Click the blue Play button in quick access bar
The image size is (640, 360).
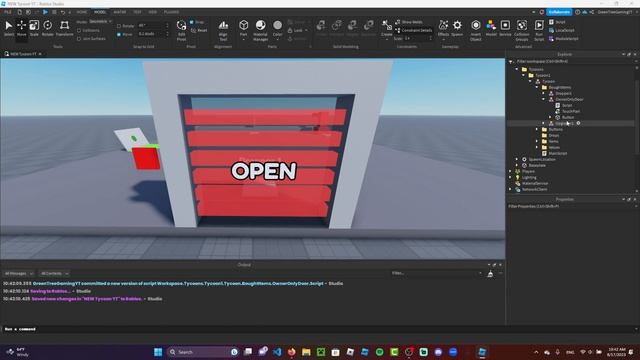pyautogui.click(x=45, y=12)
